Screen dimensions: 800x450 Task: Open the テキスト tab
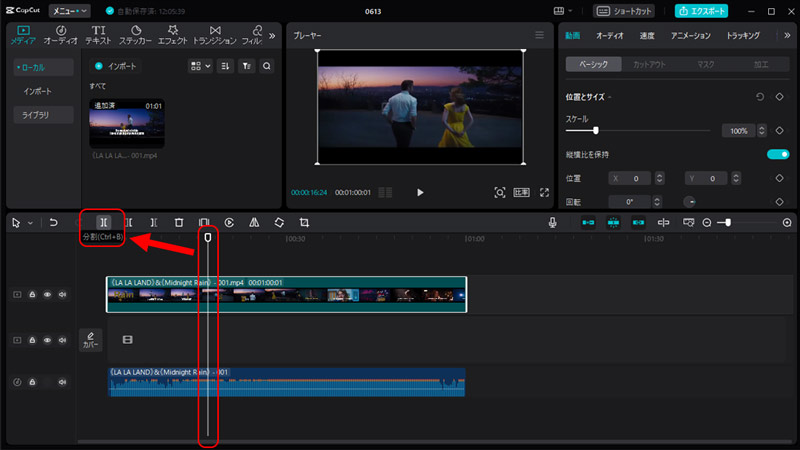click(x=98, y=36)
